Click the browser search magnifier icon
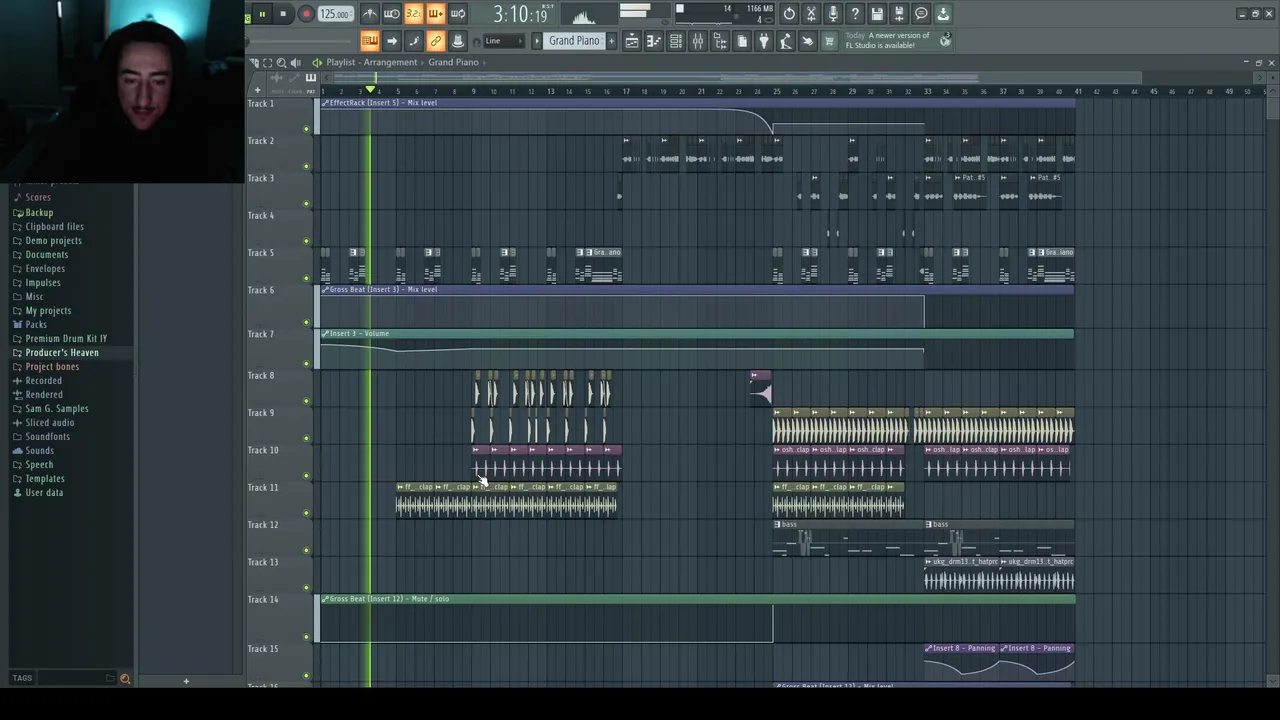1280x720 pixels. [x=125, y=678]
